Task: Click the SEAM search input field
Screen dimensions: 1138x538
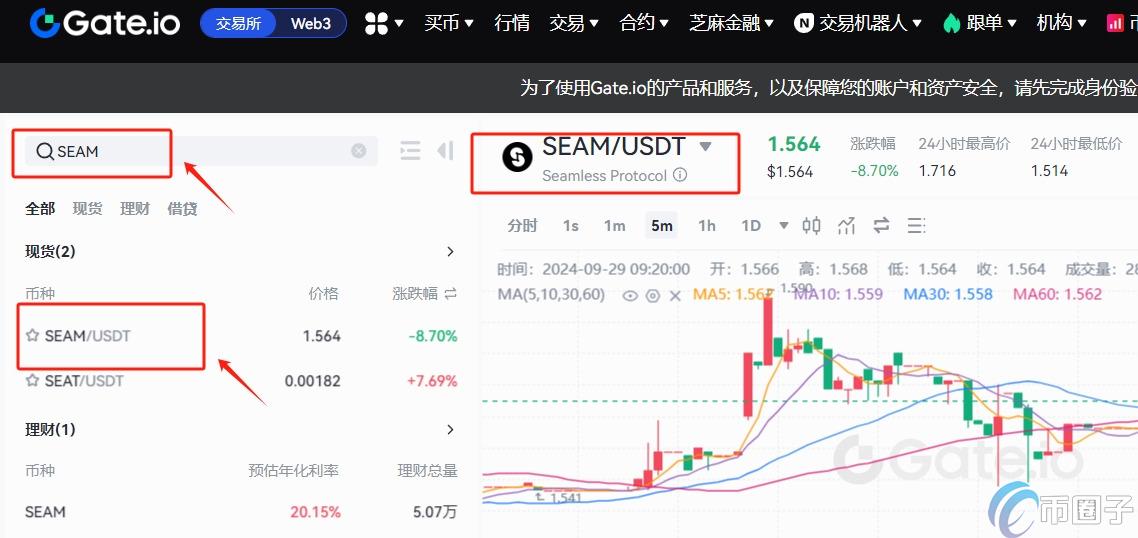Action: tap(201, 151)
